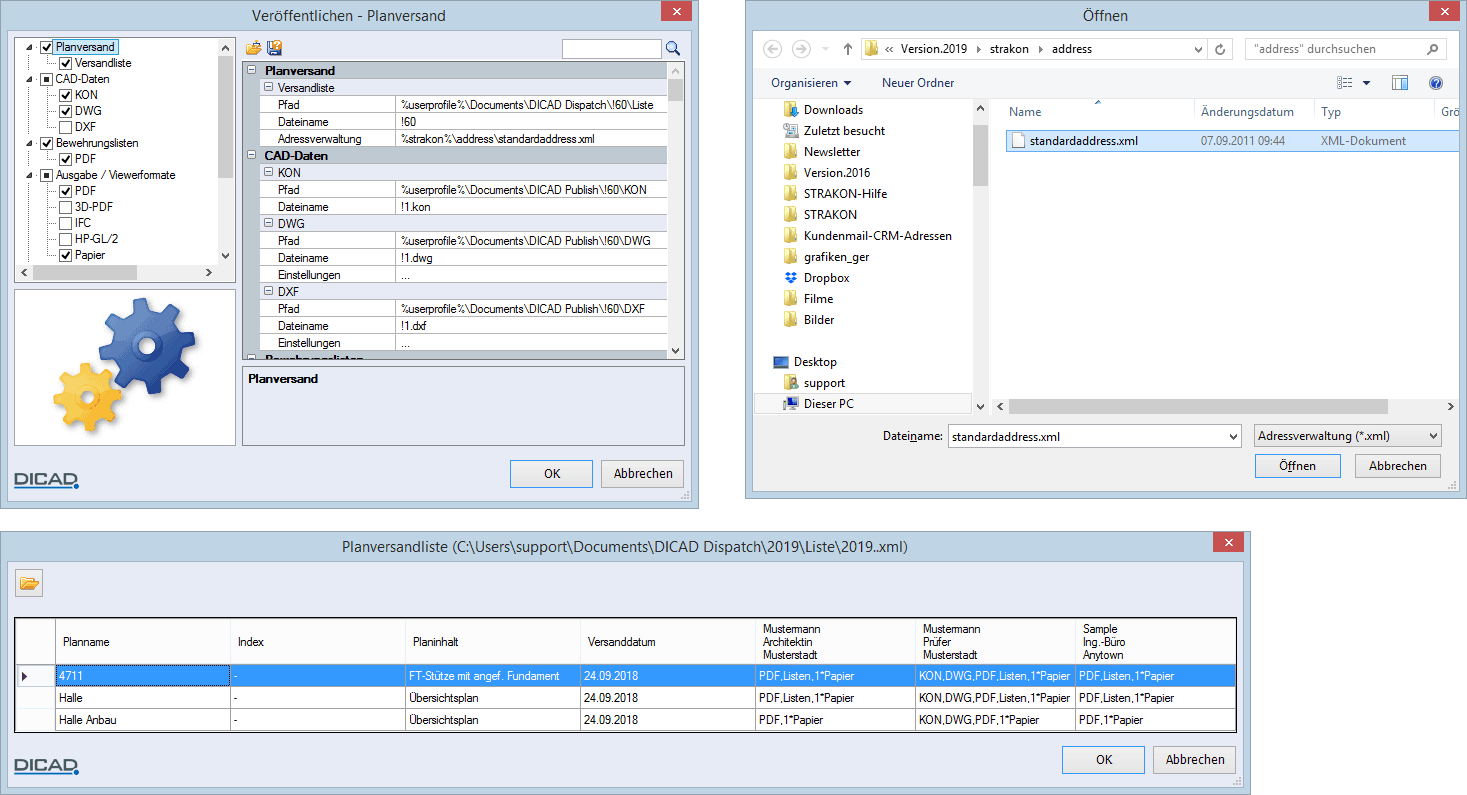The image size is (1467, 795).
Task: Toggle the Versandliste checkbox
Action: click(66, 63)
